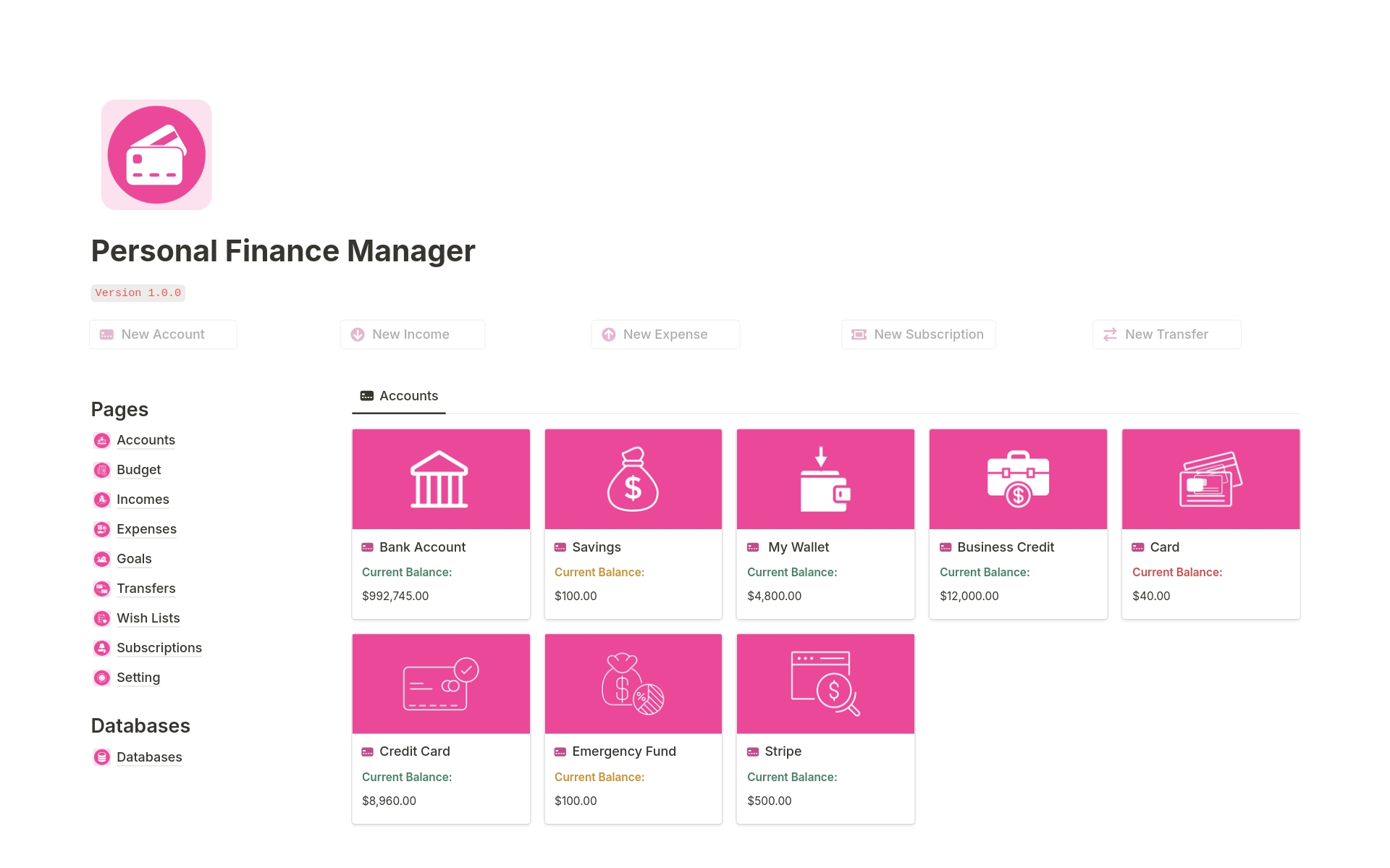
Task: Select the Accounts tab above the gallery
Action: [399, 396]
